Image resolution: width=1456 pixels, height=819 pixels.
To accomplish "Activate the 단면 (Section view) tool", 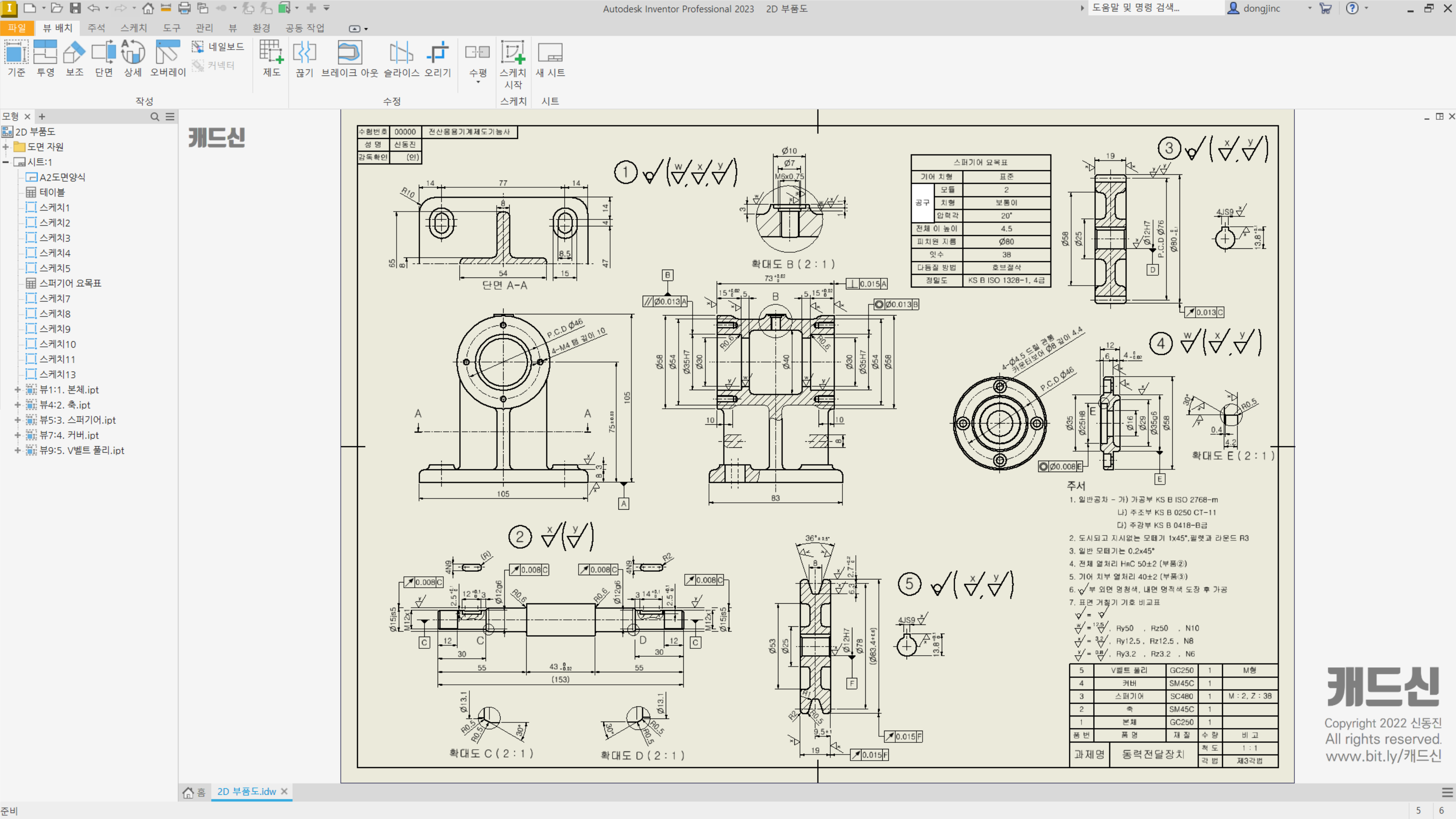I will tap(104, 58).
